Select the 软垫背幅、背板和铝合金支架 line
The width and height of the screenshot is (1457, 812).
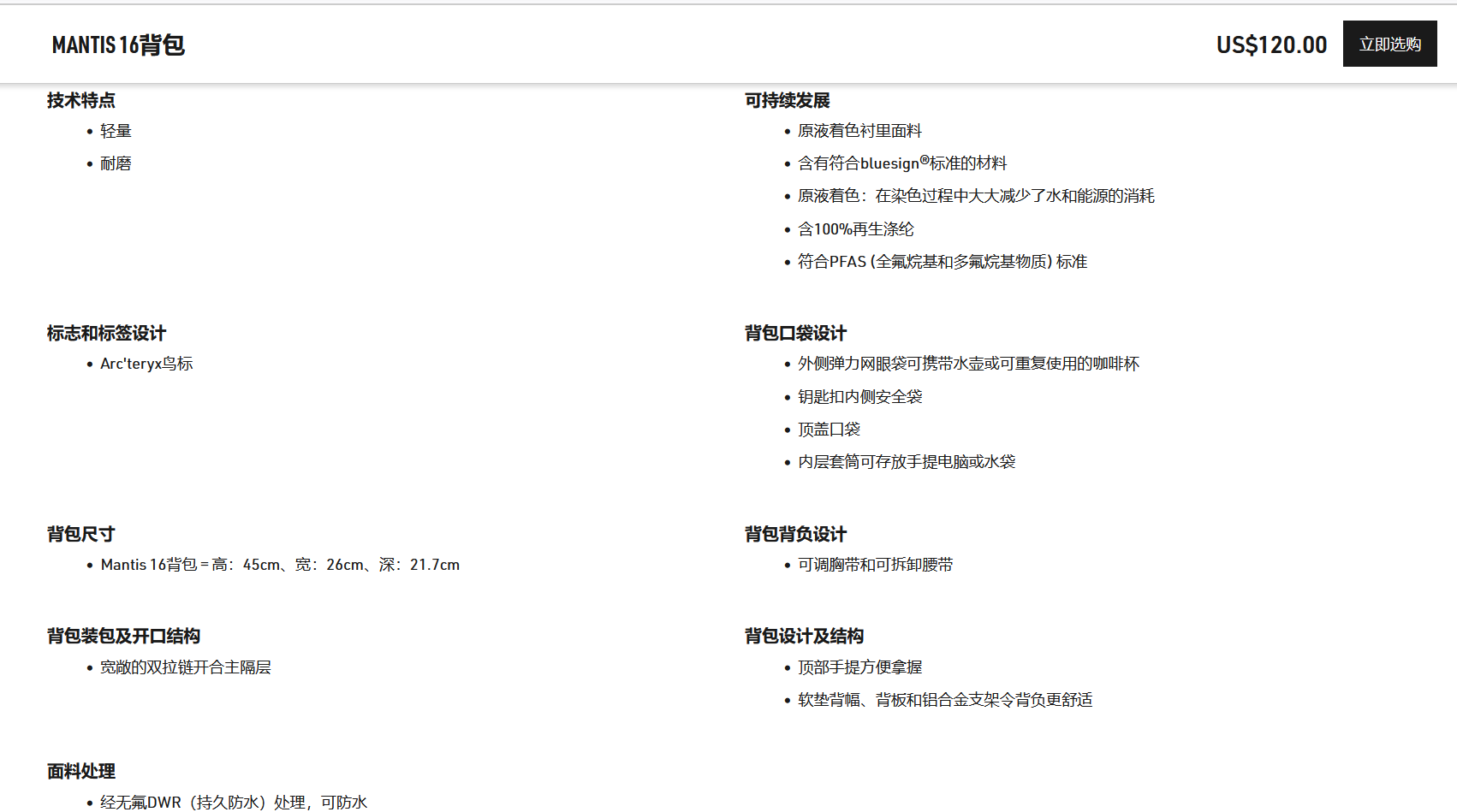pos(945,700)
